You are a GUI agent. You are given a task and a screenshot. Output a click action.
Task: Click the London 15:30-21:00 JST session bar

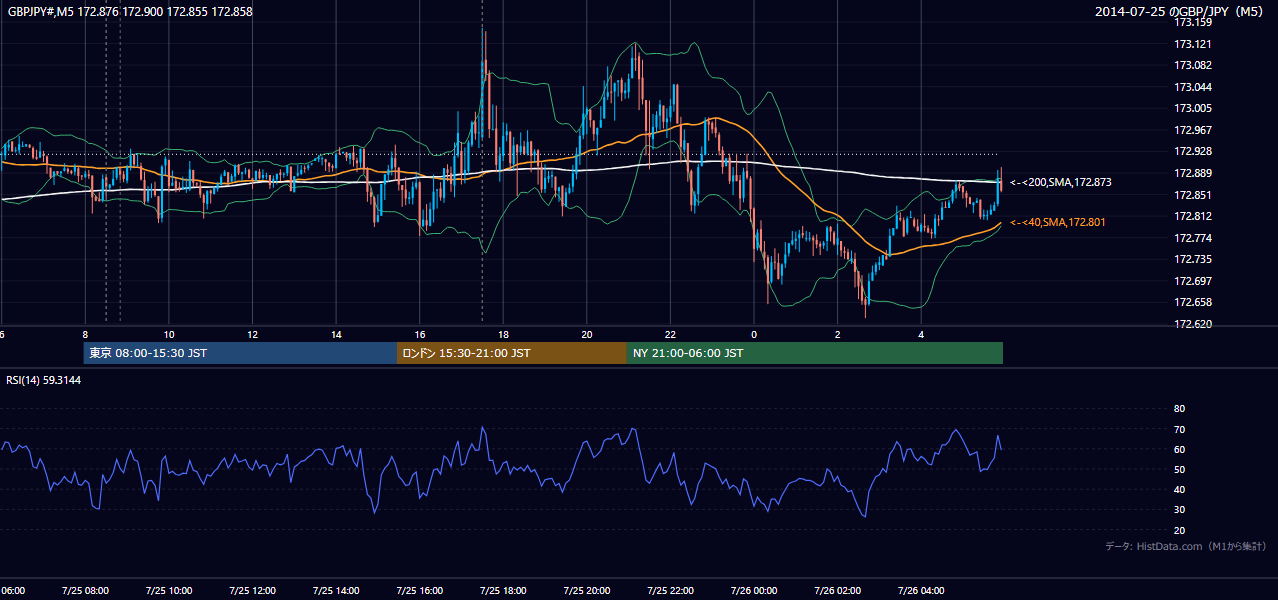(512, 353)
